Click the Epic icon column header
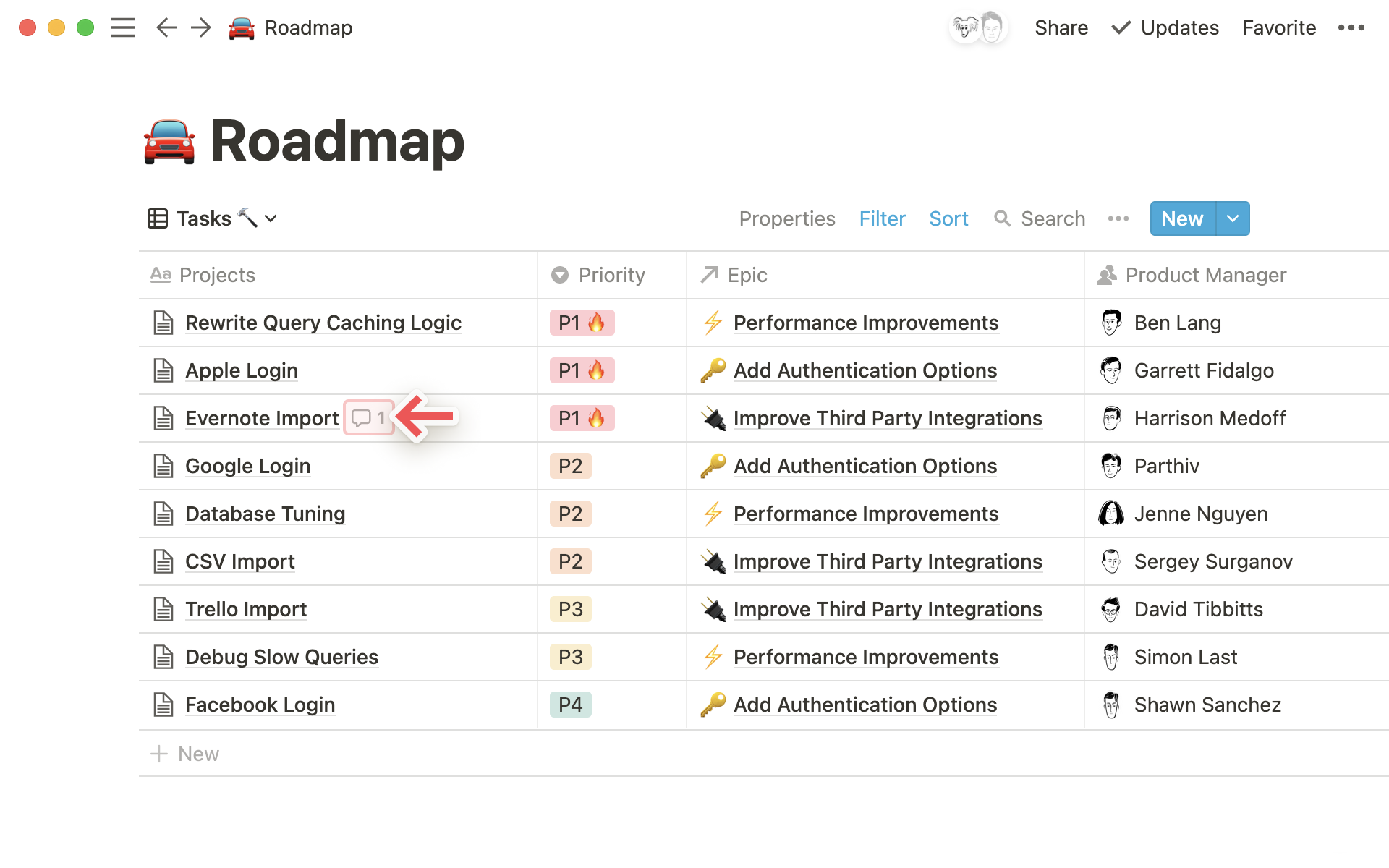This screenshot has height=868, width=1389. pyautogui.click(x=710, y=275)
